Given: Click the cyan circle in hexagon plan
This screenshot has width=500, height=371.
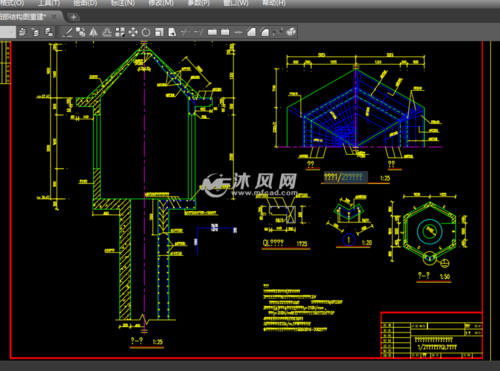Looking at the screenshot, I should 430,231.
